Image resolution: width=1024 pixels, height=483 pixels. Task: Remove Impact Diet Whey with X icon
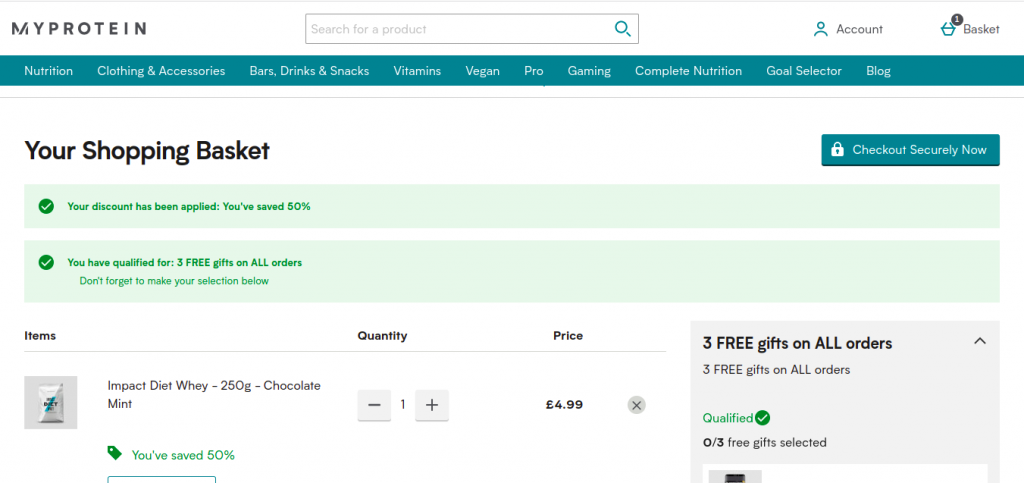tap(637, 405)
